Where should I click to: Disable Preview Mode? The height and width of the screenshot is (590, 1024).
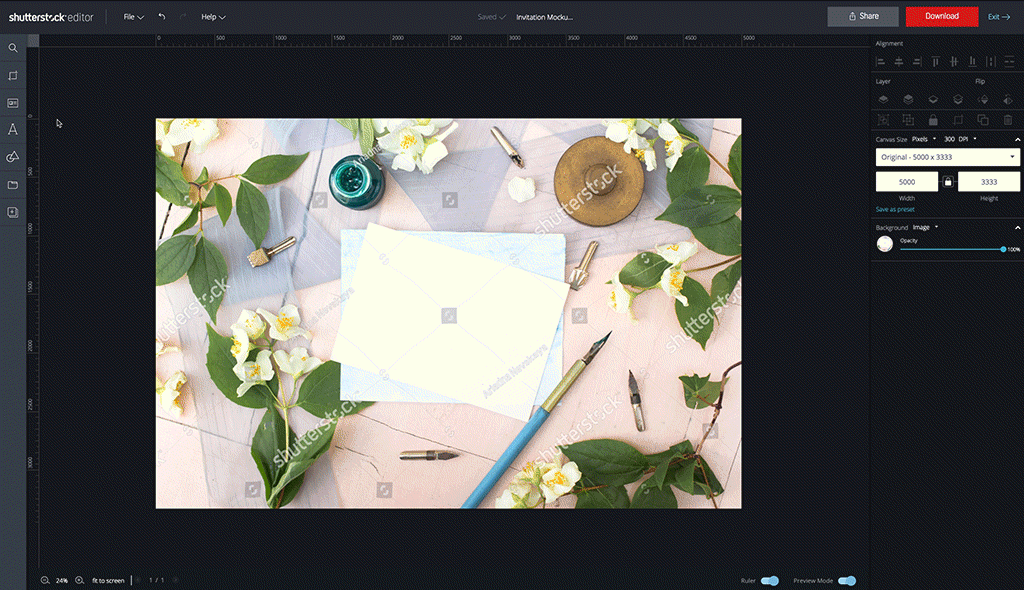point(845,580)
